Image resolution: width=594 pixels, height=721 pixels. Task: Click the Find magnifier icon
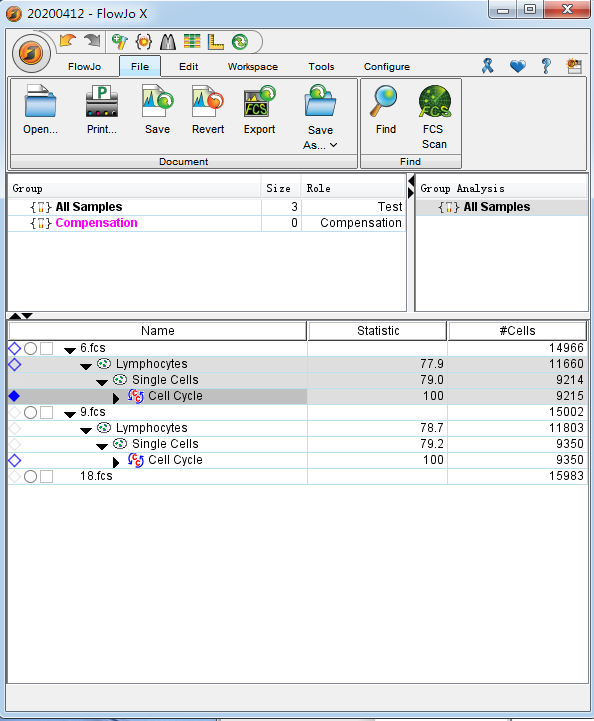click(x=384, y=101)
